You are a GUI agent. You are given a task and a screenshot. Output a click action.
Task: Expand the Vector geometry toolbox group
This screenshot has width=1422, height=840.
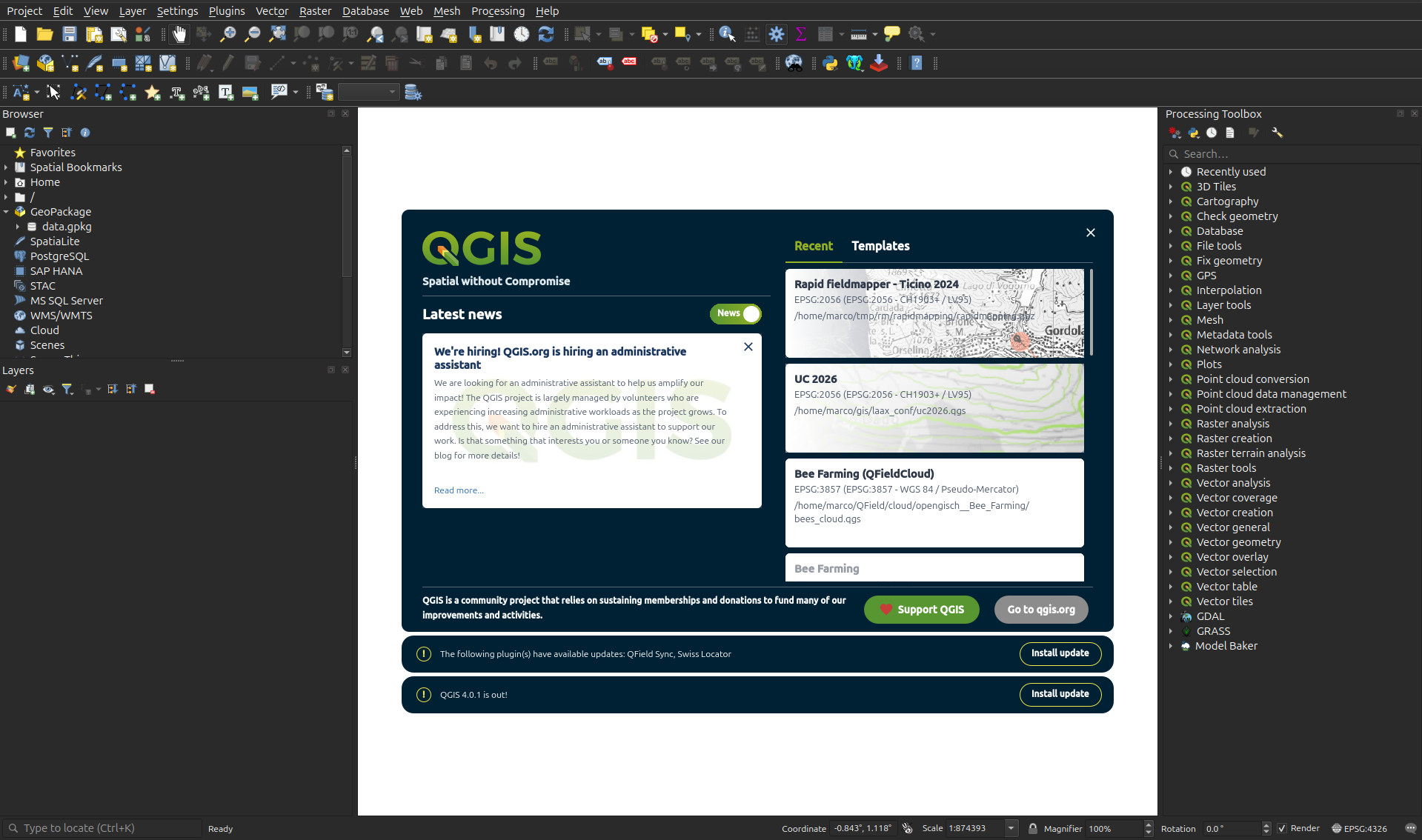tap(1171, 542)
